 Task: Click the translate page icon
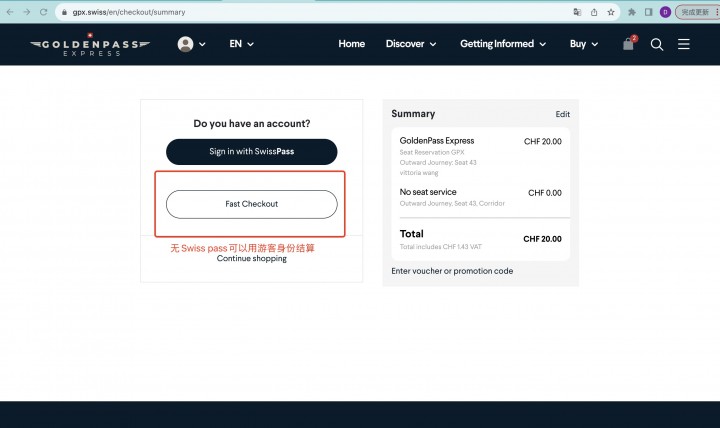[577, 12]
